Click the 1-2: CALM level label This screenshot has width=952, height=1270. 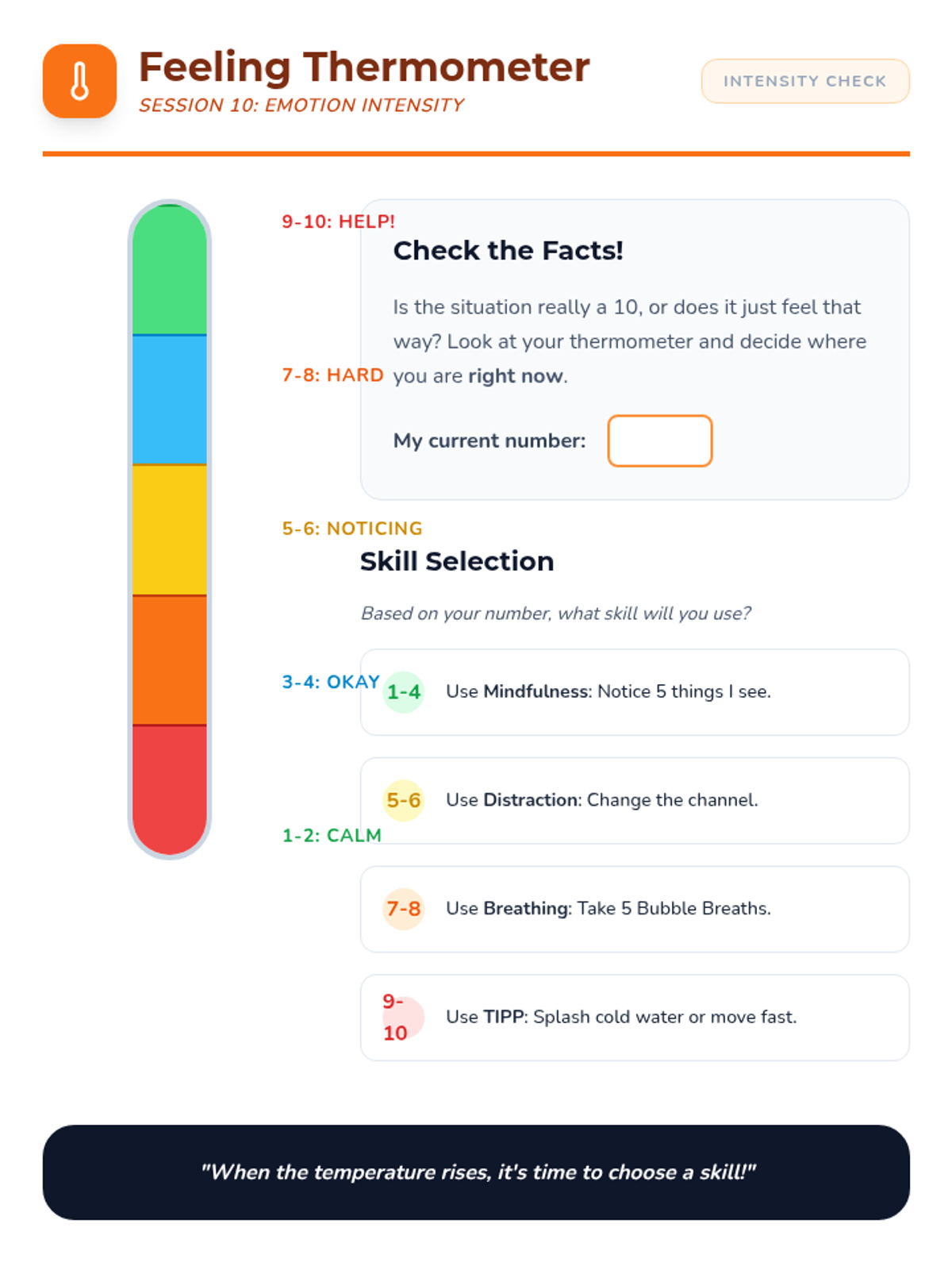click(x=332, y=835)
